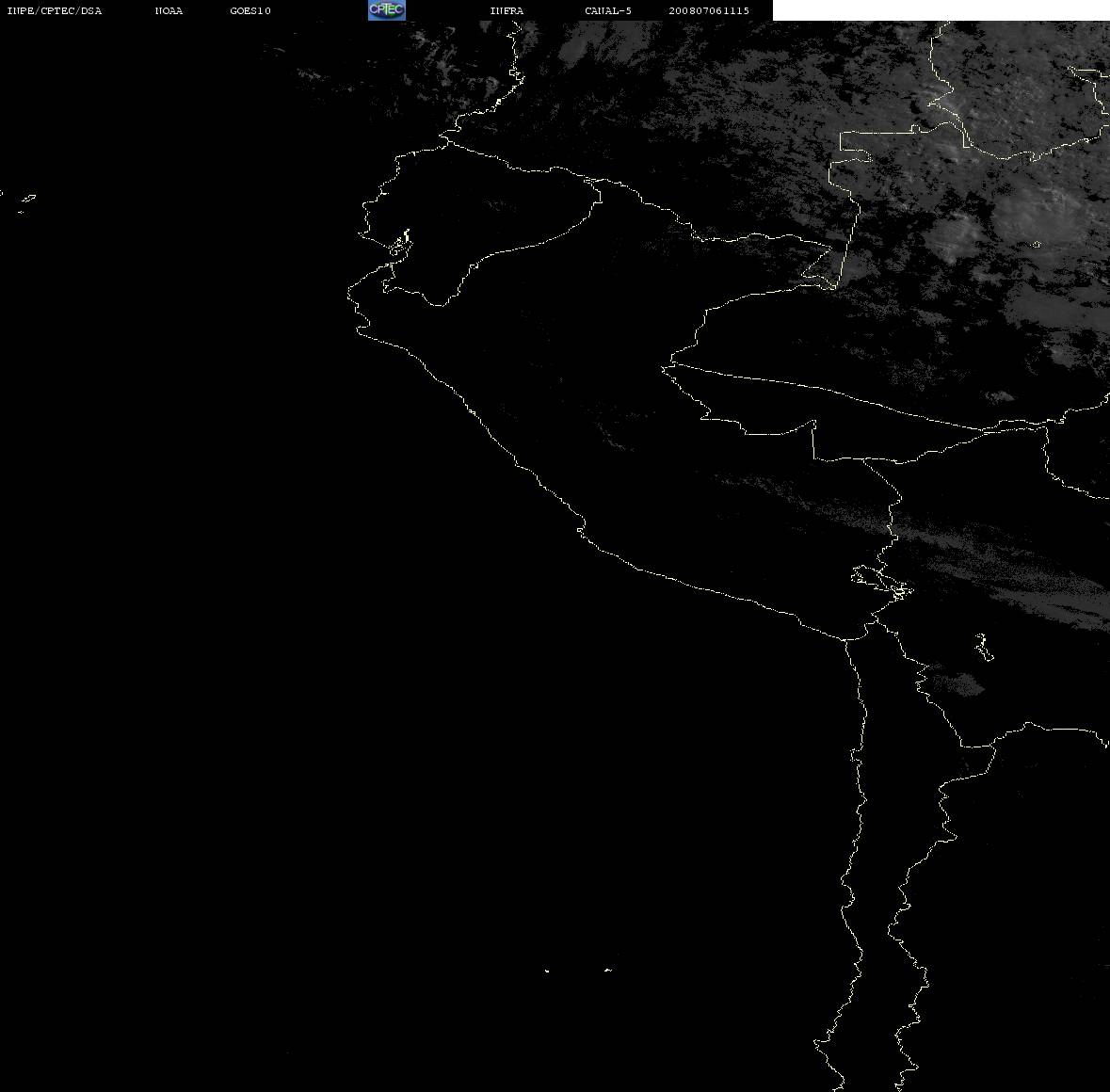Select the INFRA label in header
This screenshot has height=1092, width=1110.
(x=507, y=10)
